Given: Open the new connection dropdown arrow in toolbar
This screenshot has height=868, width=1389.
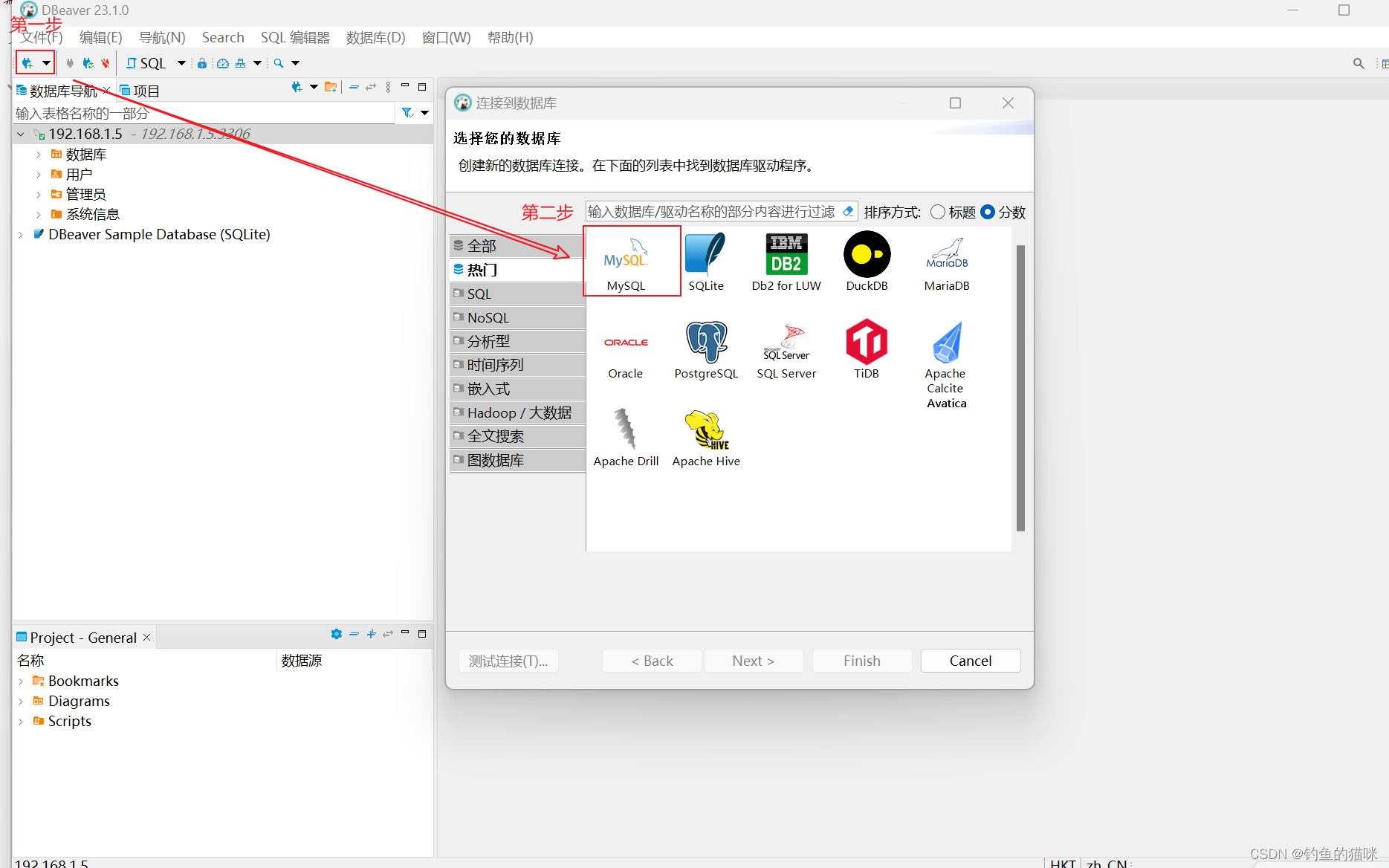Looking at the screenshot, I should pos(46,63).
